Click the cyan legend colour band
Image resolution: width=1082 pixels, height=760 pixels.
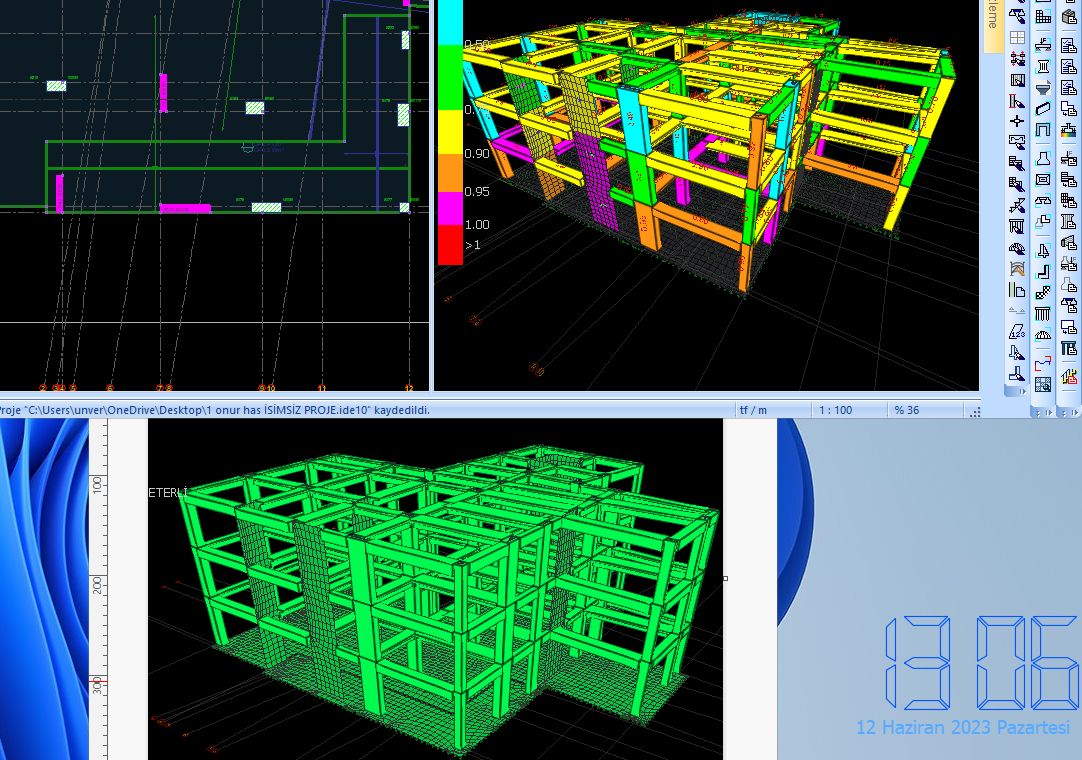451,23
